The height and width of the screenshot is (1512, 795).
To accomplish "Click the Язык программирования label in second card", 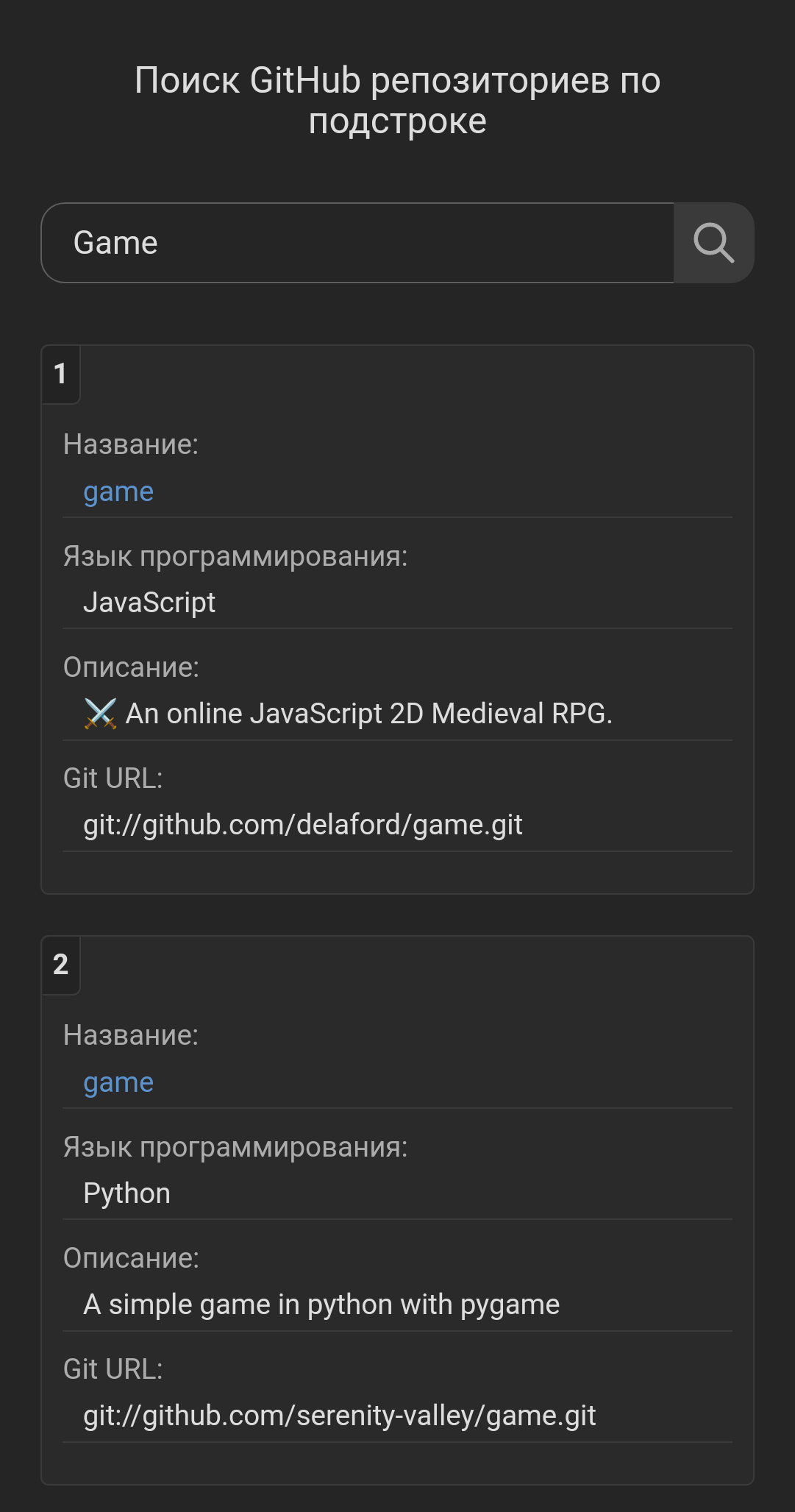I will (x=237, y=1145).
